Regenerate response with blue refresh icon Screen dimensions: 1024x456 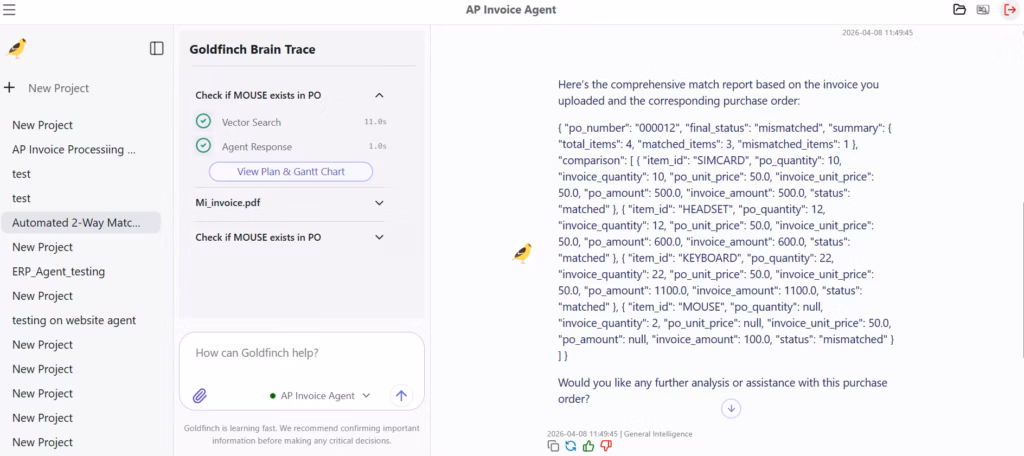(x=571, y=446)
